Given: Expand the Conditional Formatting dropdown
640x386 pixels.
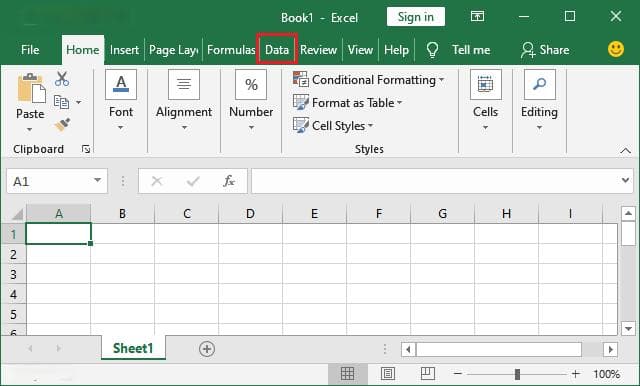Looking at the screenshot, I should (x=441, y=80).
